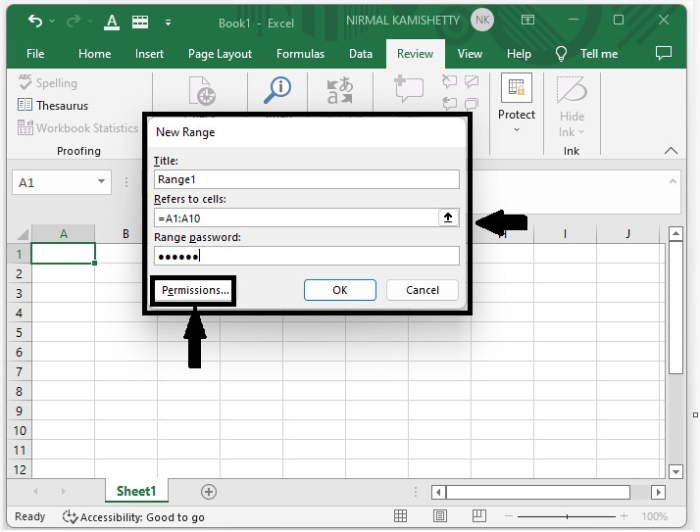Go to the Page Layout tab
Viewport: 700px width, 532px height.
(x=220, y=54)
